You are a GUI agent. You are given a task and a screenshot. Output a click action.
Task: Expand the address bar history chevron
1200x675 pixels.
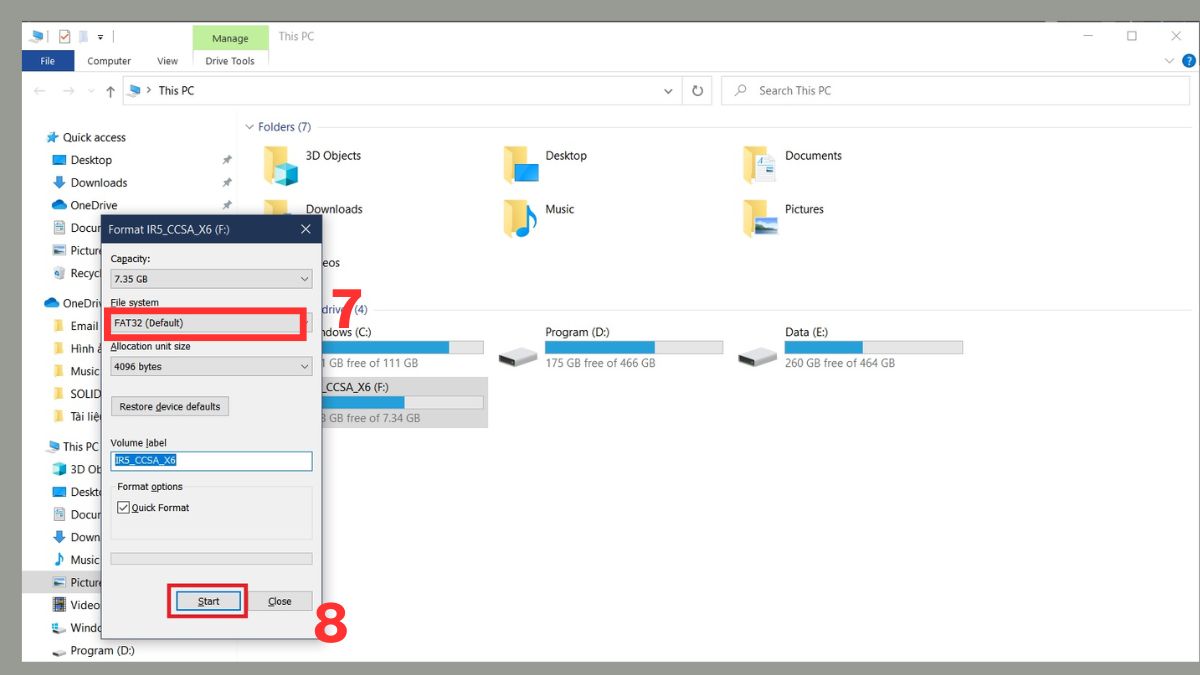(x=669, y=90)
